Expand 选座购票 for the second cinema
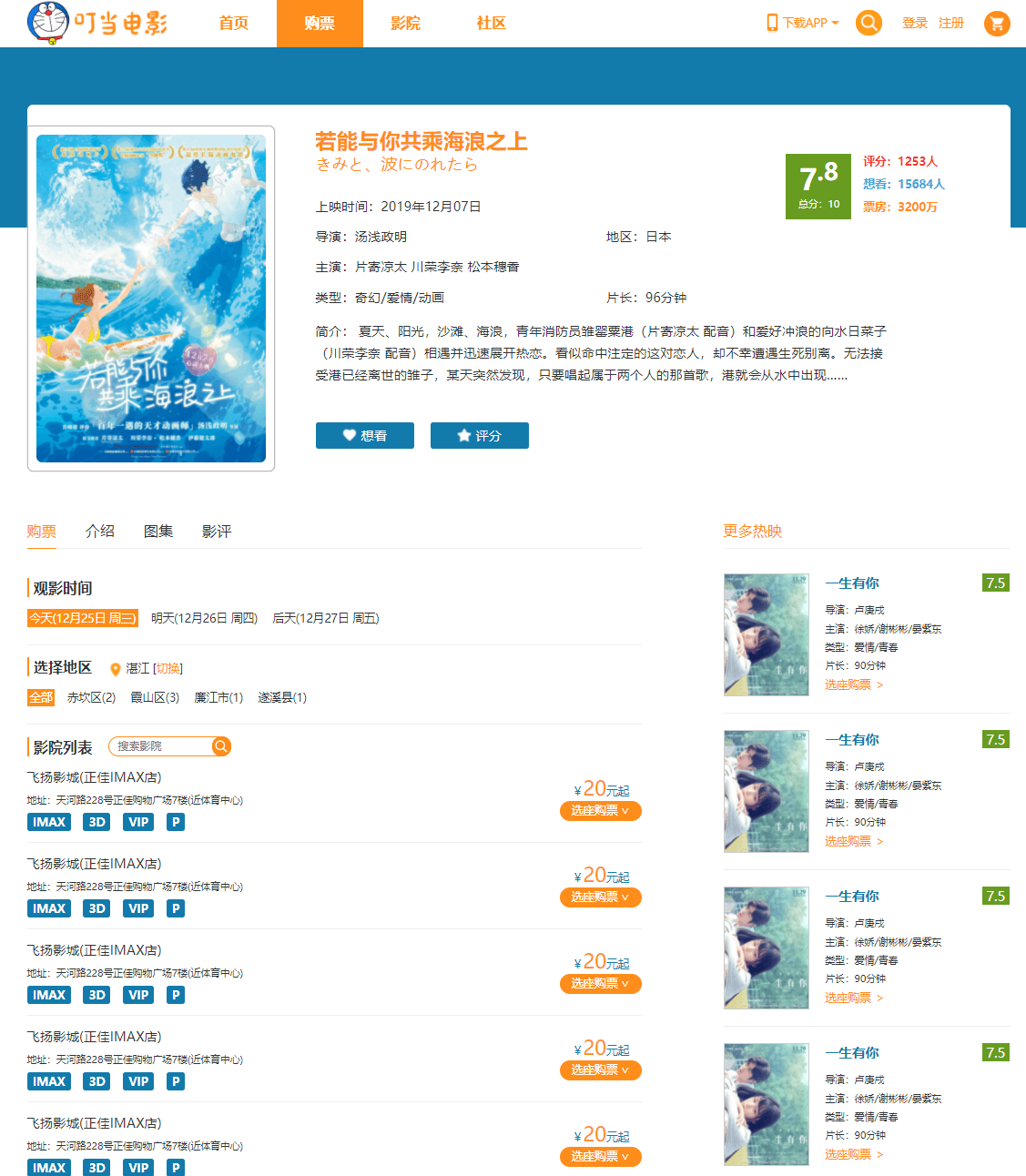The width and height of the screenshot is (1026, 1176). tap(601, 897)
